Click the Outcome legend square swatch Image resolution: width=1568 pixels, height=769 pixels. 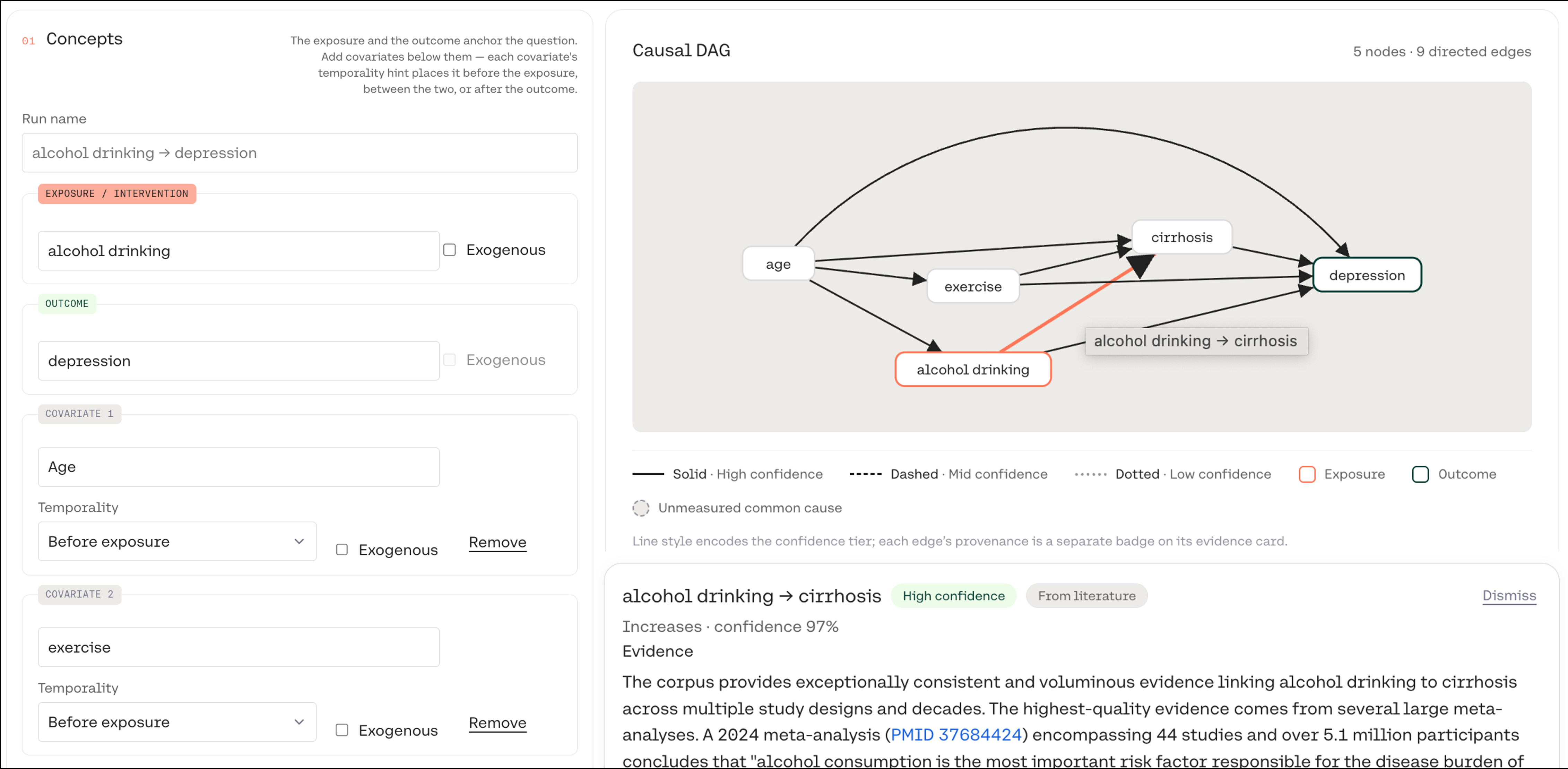pyautogui.click(x=1420, y=474)
